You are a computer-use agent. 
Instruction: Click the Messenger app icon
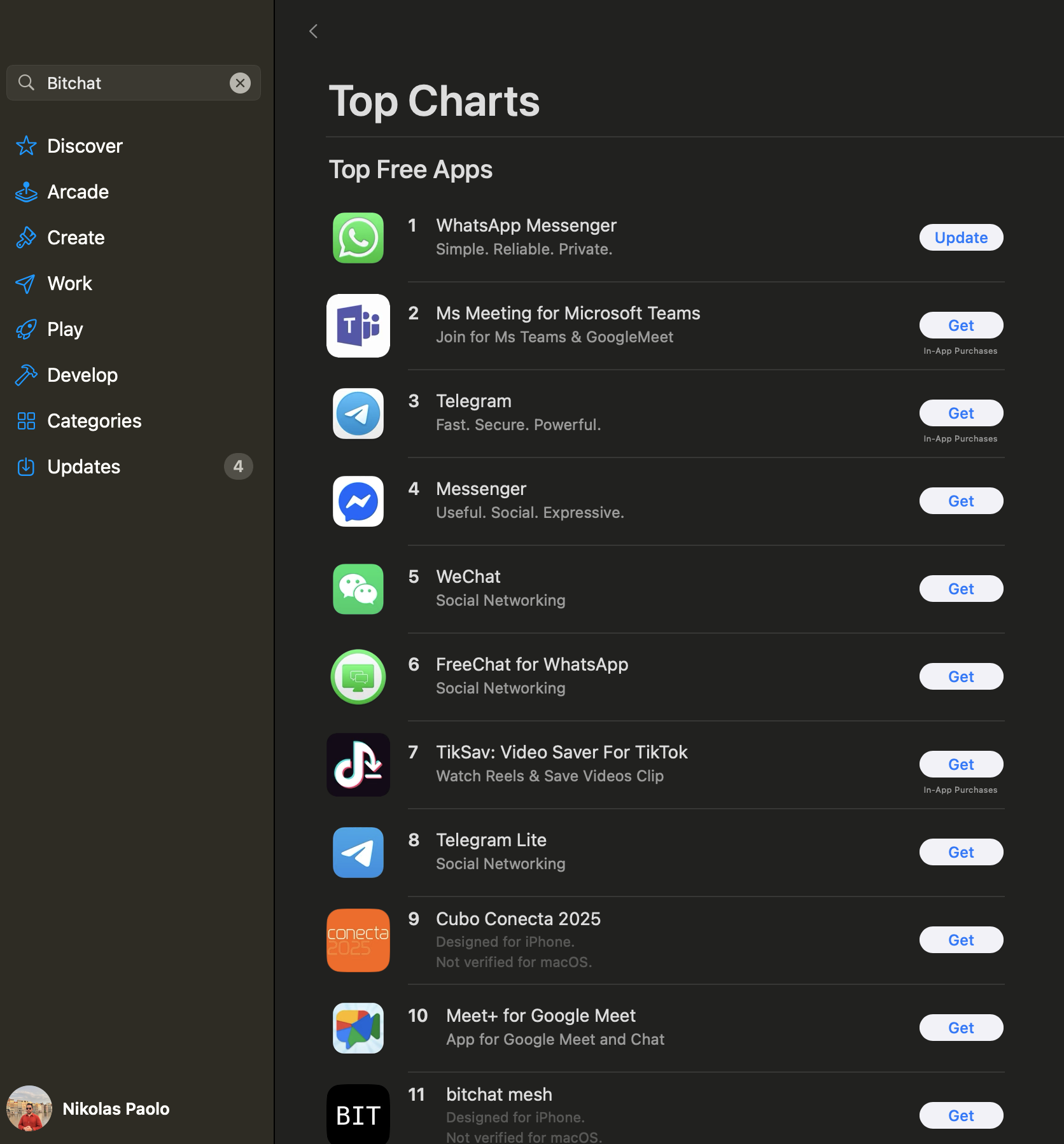tap(358, 501)
